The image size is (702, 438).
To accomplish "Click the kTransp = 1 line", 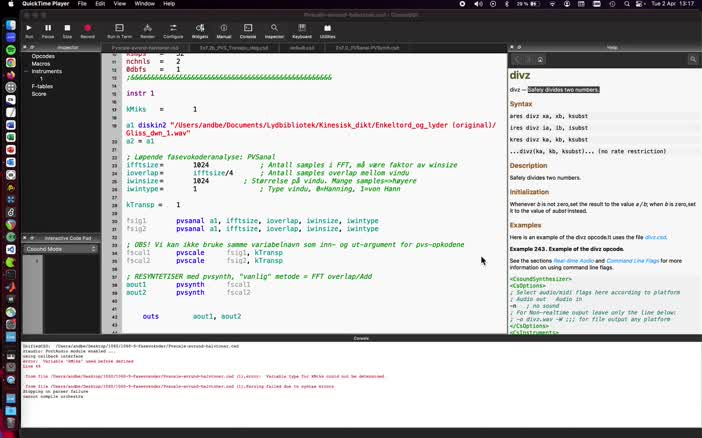I will coord(153,205).
